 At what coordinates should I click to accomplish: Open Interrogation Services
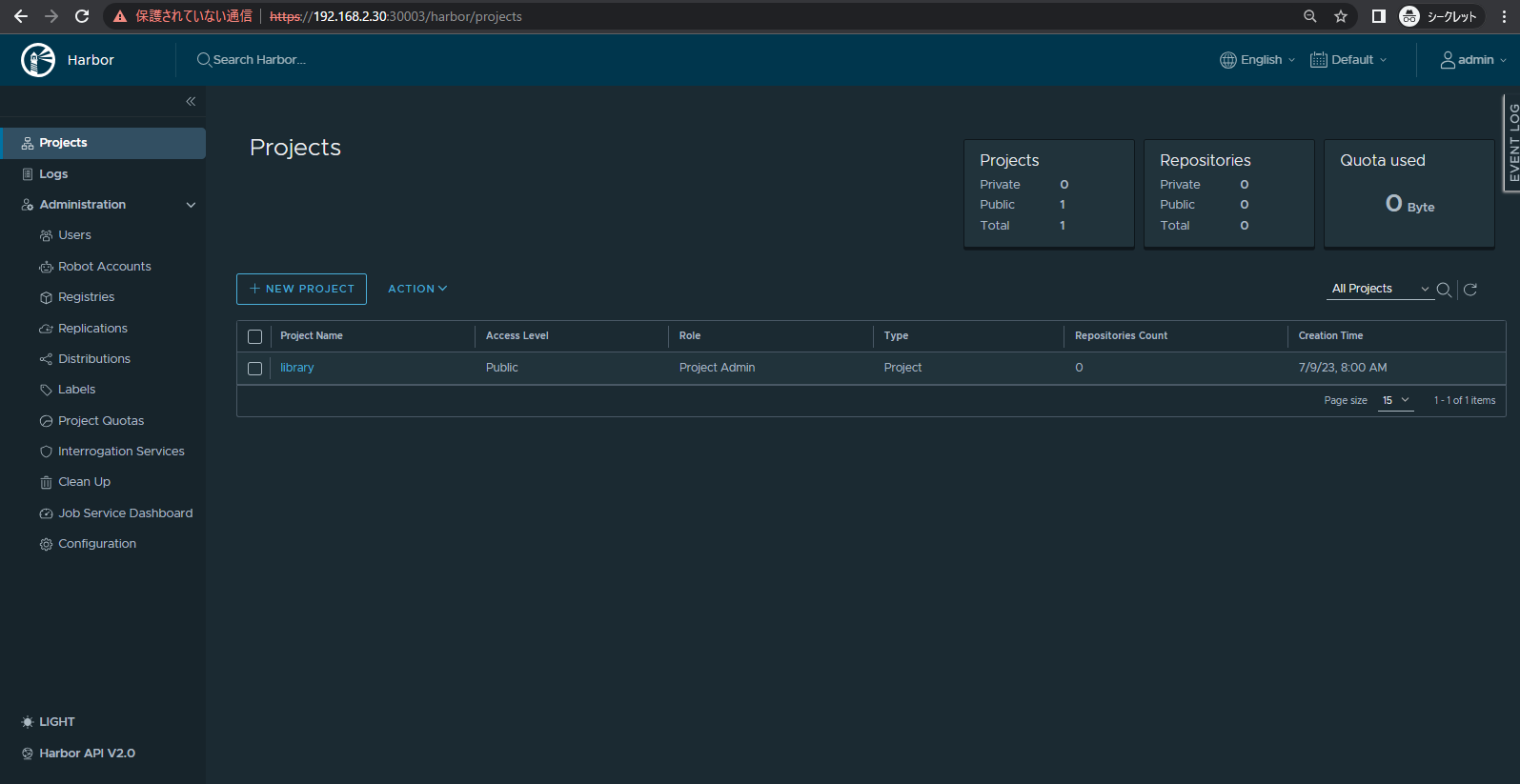point(121,452)
